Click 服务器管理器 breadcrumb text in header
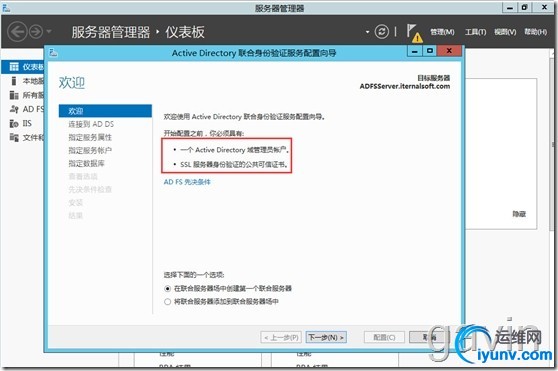The height and width of the screenshot is (371, 558). (111, 32)
